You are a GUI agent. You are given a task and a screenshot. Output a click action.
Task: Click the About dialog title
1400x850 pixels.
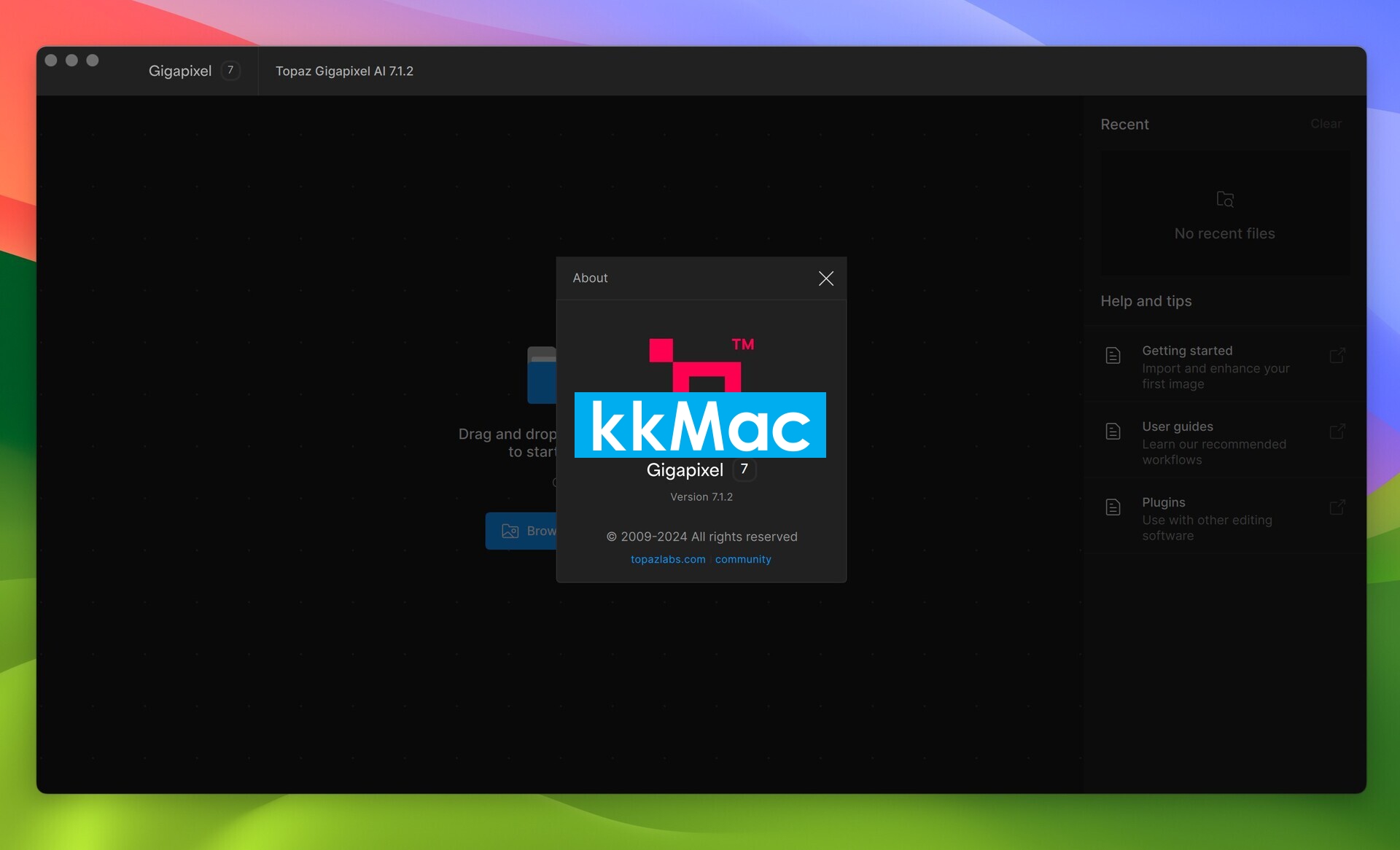590,278
